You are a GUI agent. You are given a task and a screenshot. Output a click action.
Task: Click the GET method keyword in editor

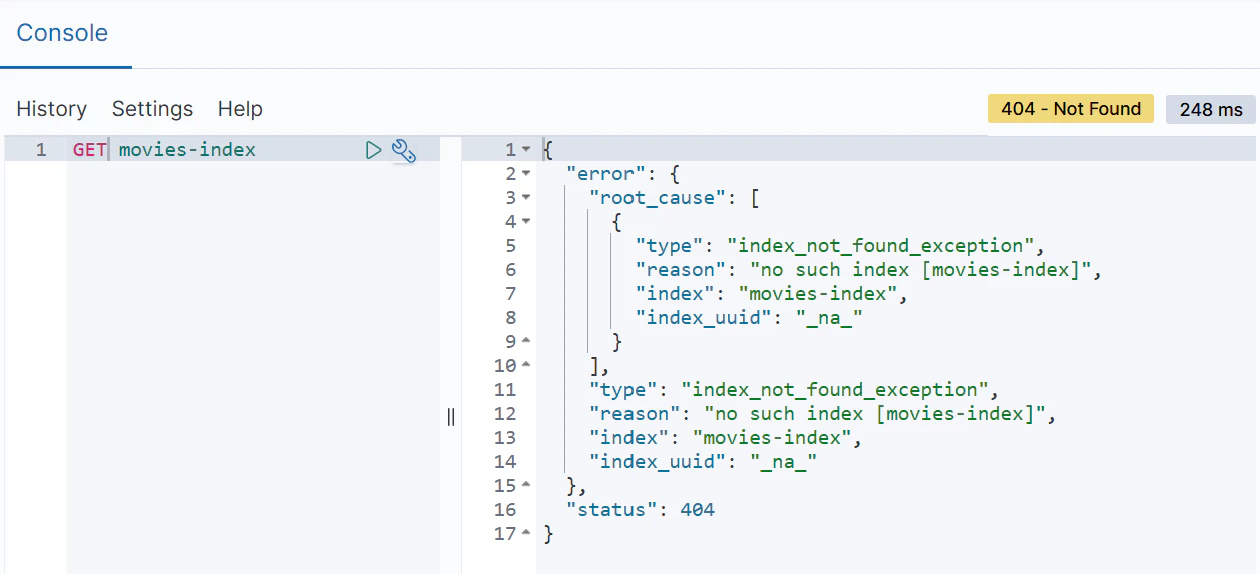(x=89, y=150)
